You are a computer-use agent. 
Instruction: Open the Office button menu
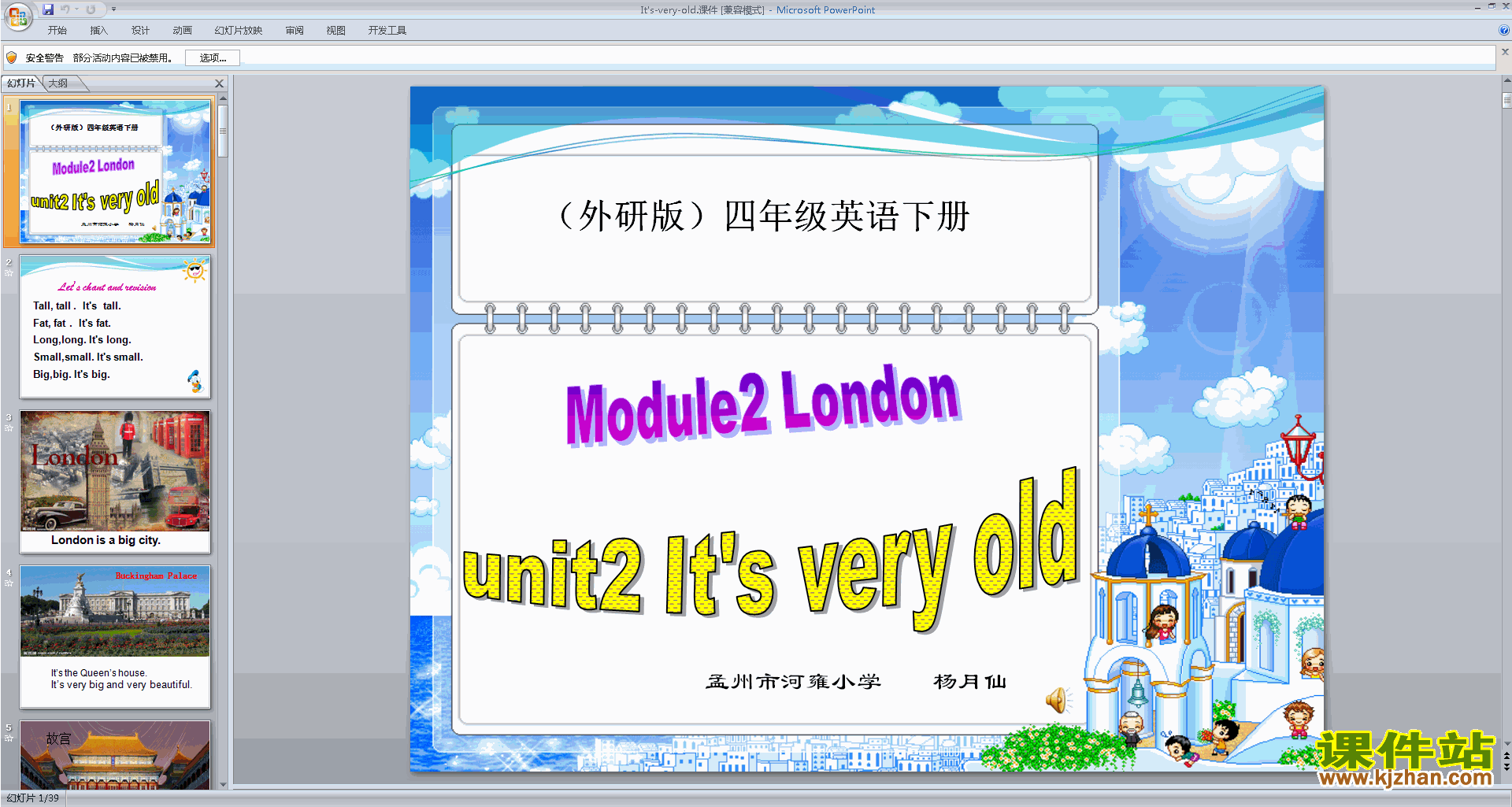tap(17, 17)
